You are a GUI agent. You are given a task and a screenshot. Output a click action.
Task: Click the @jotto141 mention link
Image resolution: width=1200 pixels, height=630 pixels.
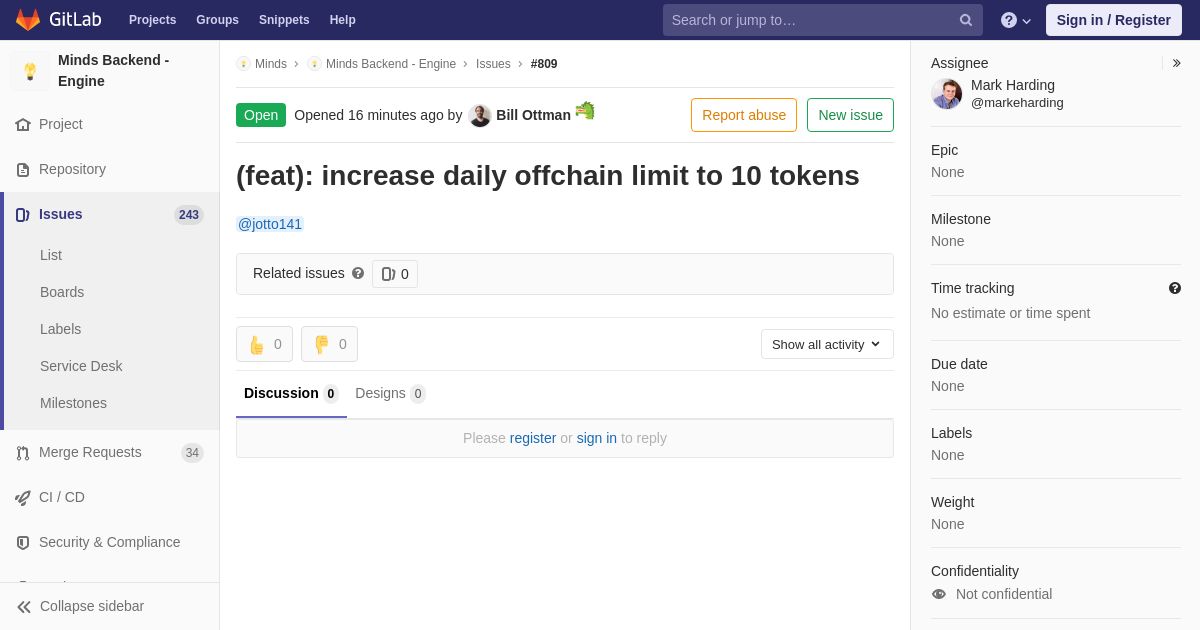(x=270, y=224)
